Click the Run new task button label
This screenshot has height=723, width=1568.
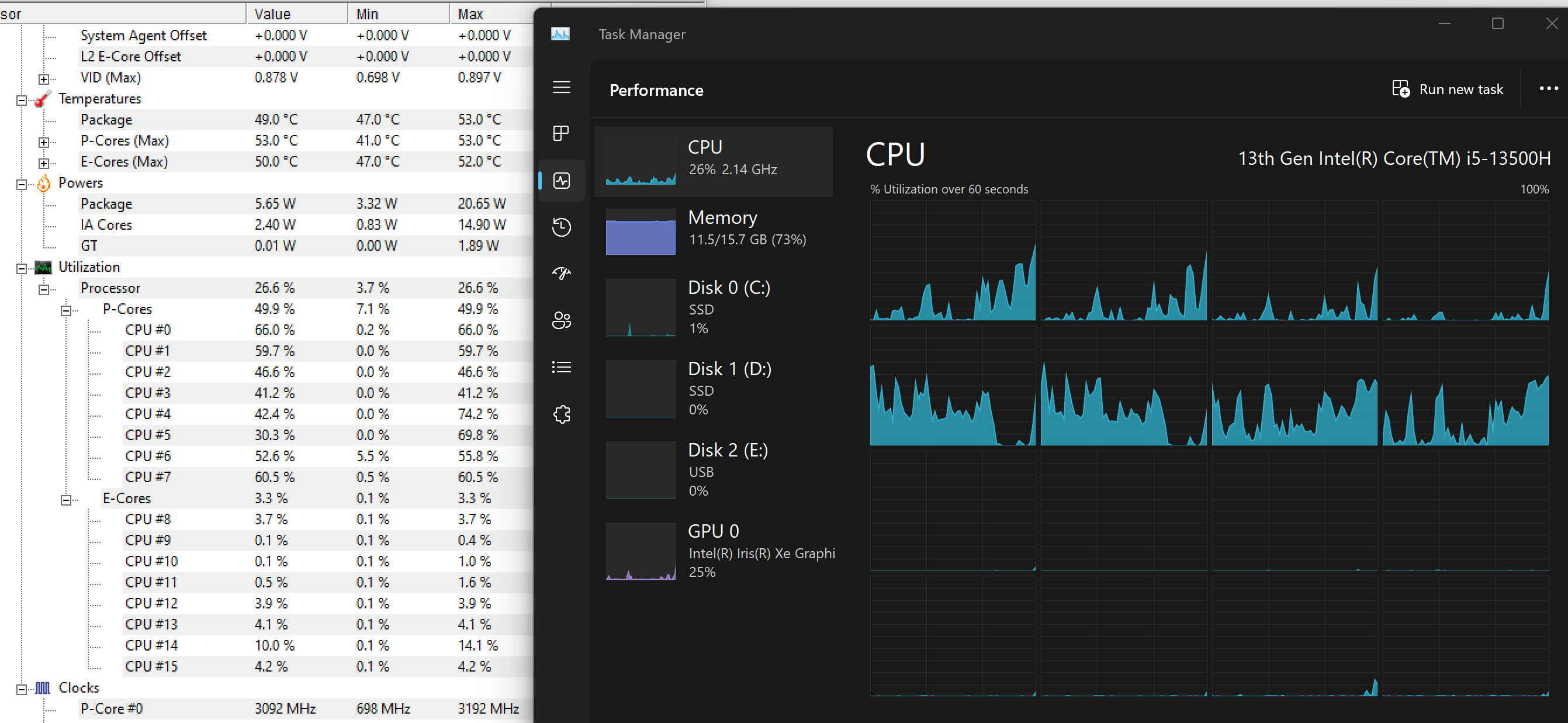1461,89
